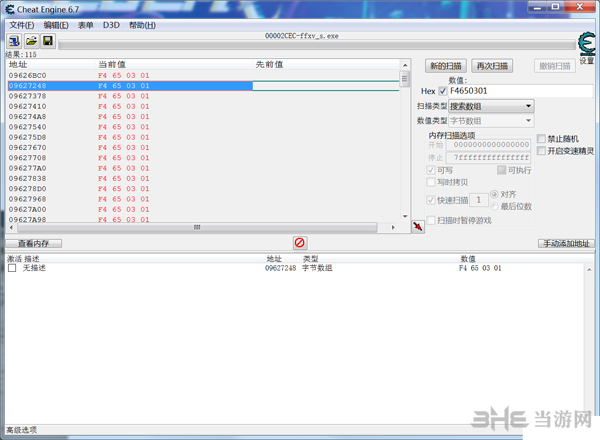Check the 激活 box for 无描述 entry
This screenshot has width=600, height=440.
click(x=12, y=268)
